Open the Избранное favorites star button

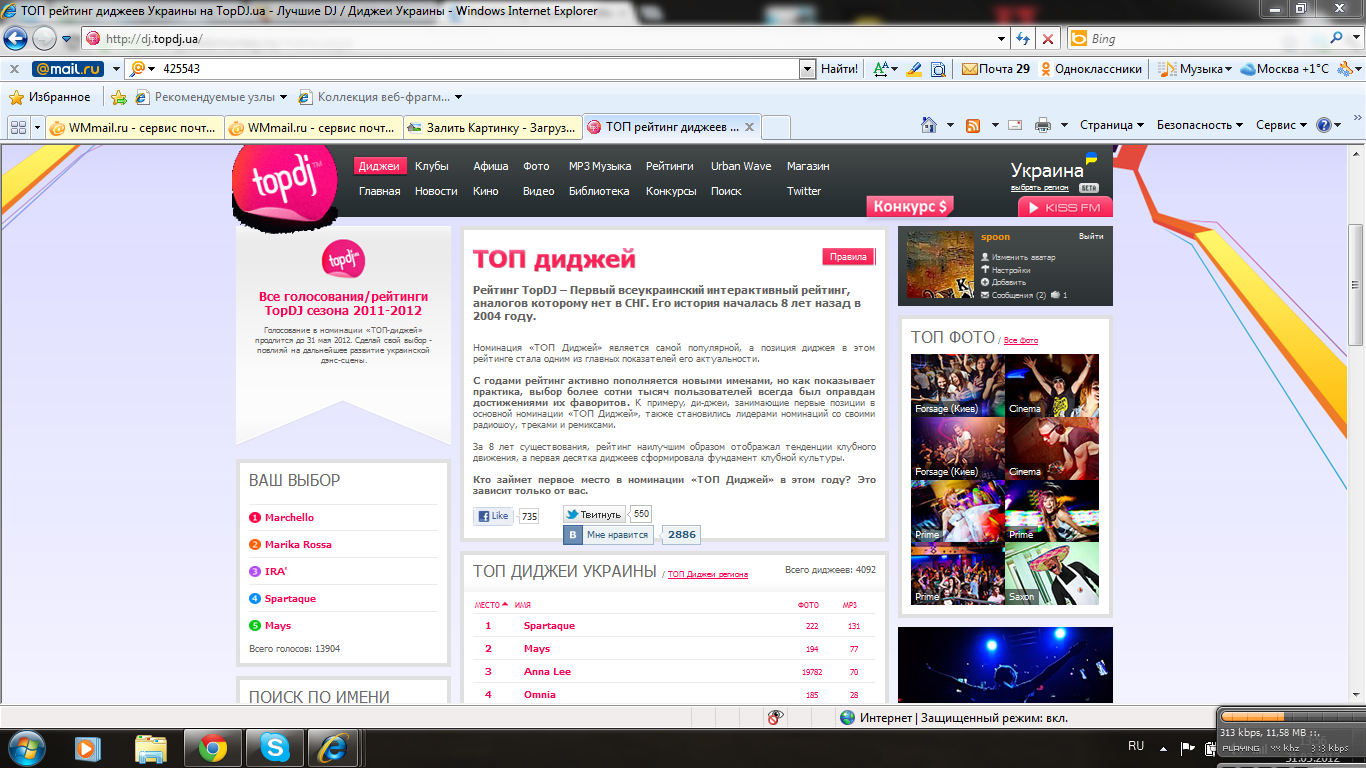[50, 97]
